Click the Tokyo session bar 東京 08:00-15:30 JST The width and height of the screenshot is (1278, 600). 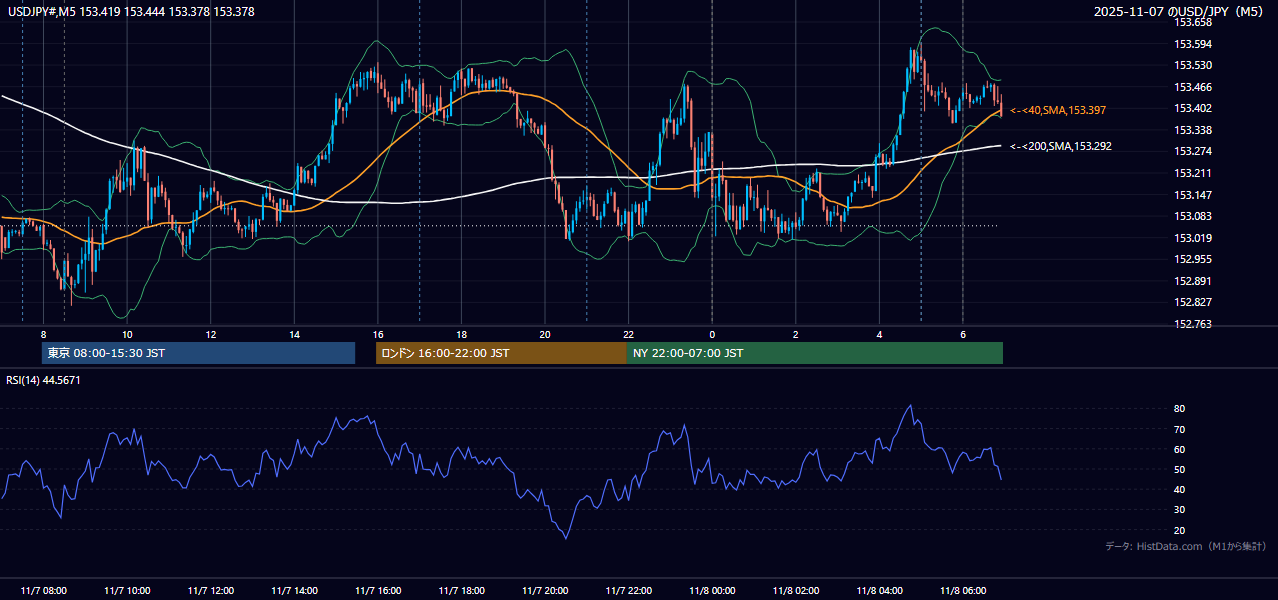pyautogui.click(x=198, y=353)
